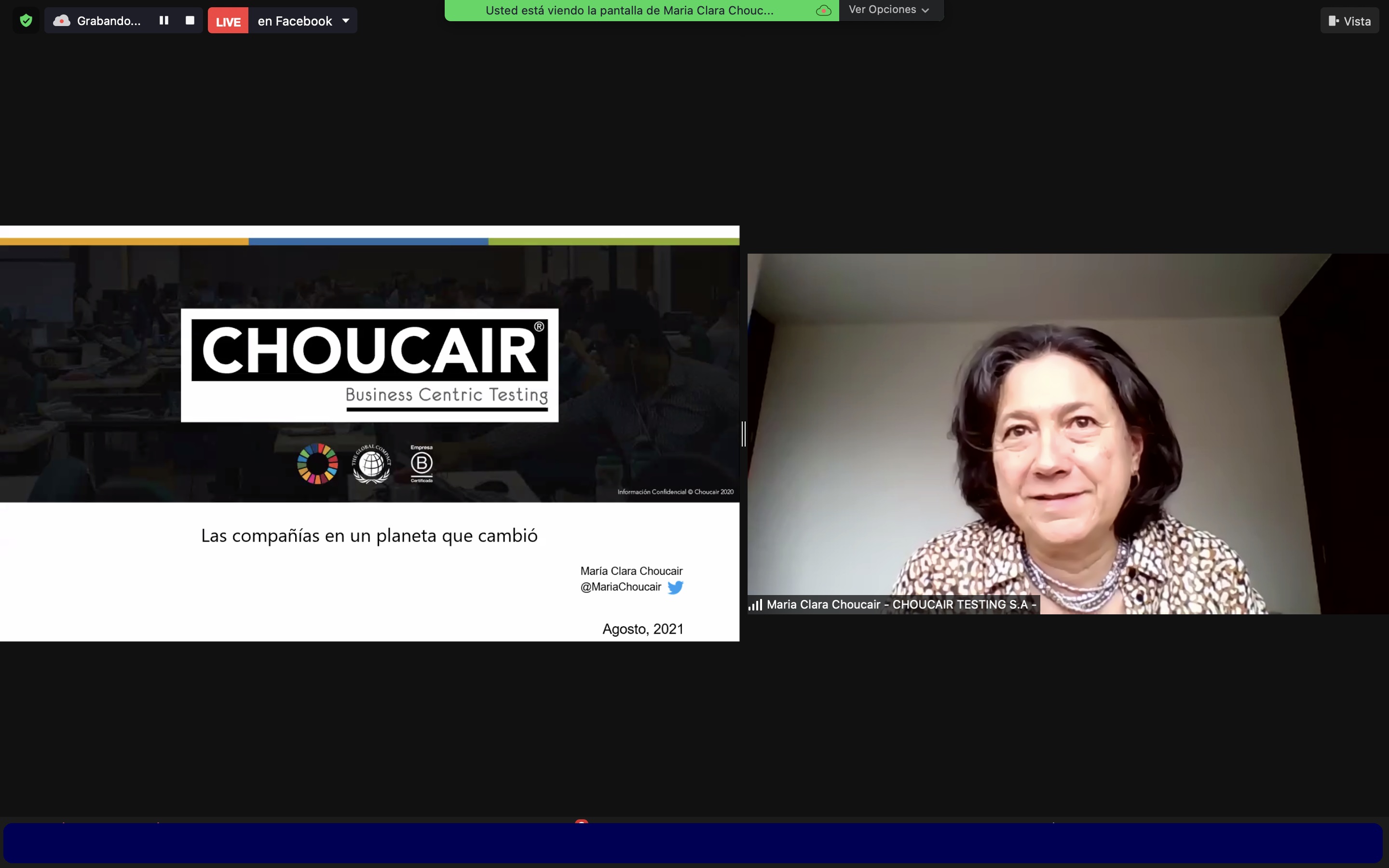The height and width of the screenshot is (868, 1389).
Task: Click the Global Compact globe icon
Action: [x=371, y=463]
